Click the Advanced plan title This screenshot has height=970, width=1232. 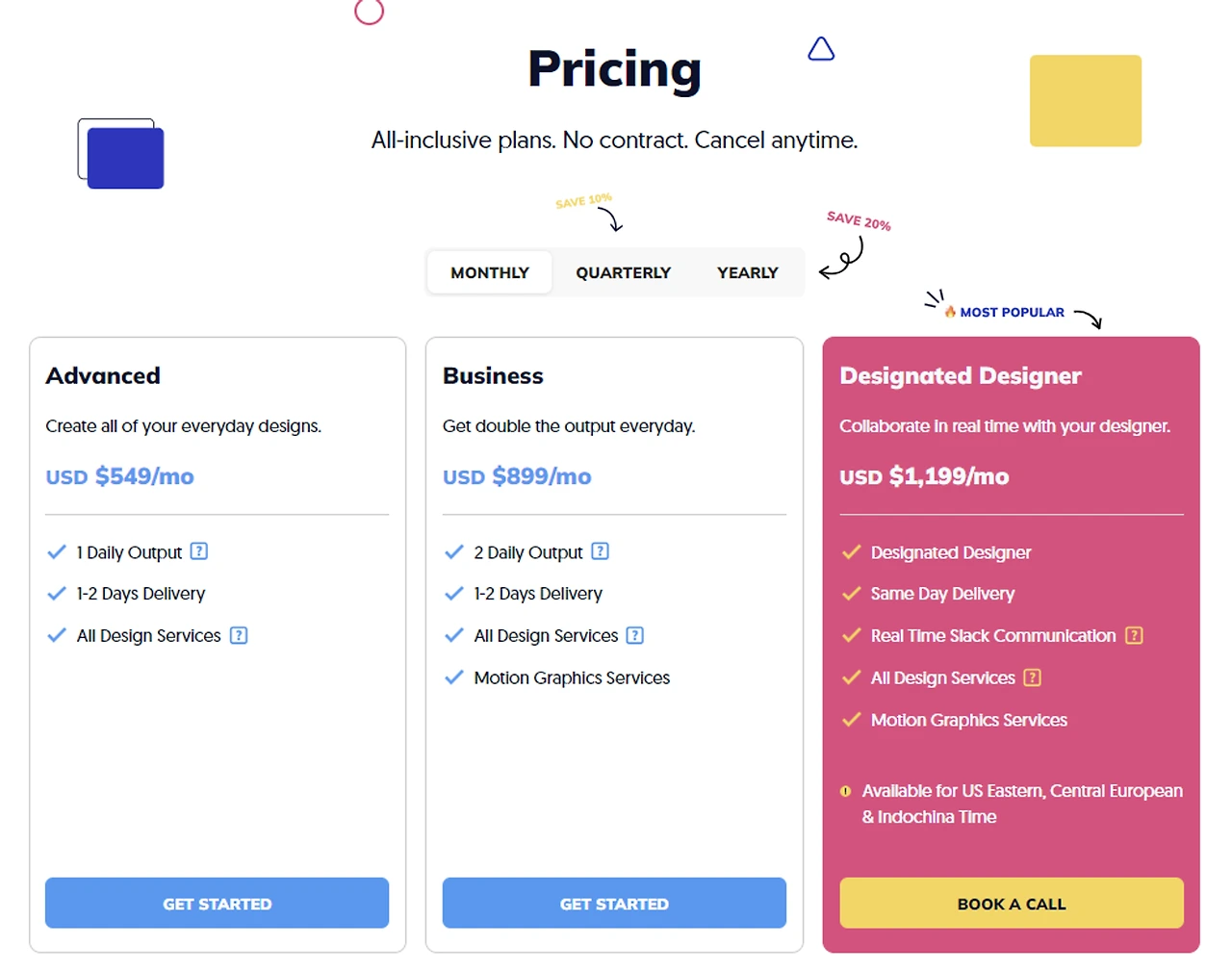(103, 375)
